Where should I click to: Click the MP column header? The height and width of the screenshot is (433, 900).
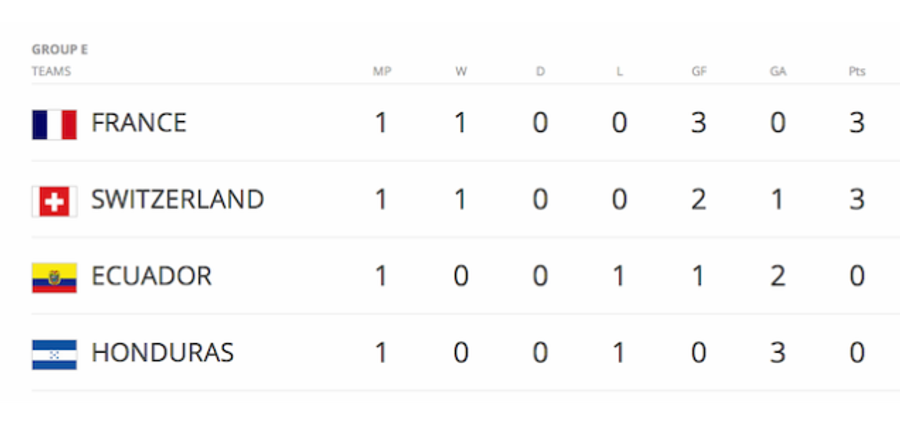[382, 72]
